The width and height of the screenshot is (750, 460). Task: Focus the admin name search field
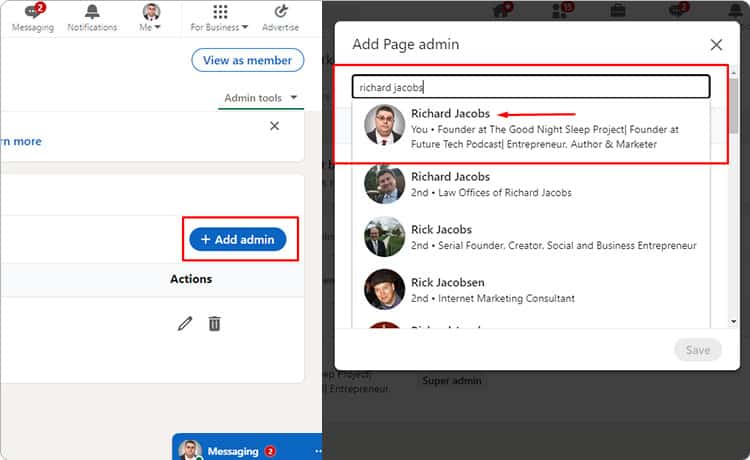pyautogui.click(x=531, y=87)
